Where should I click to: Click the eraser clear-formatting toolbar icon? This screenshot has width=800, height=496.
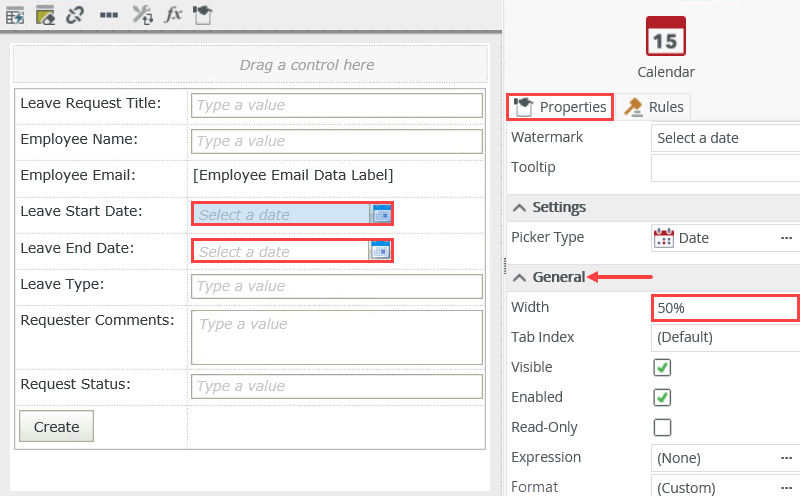[45, 15]
